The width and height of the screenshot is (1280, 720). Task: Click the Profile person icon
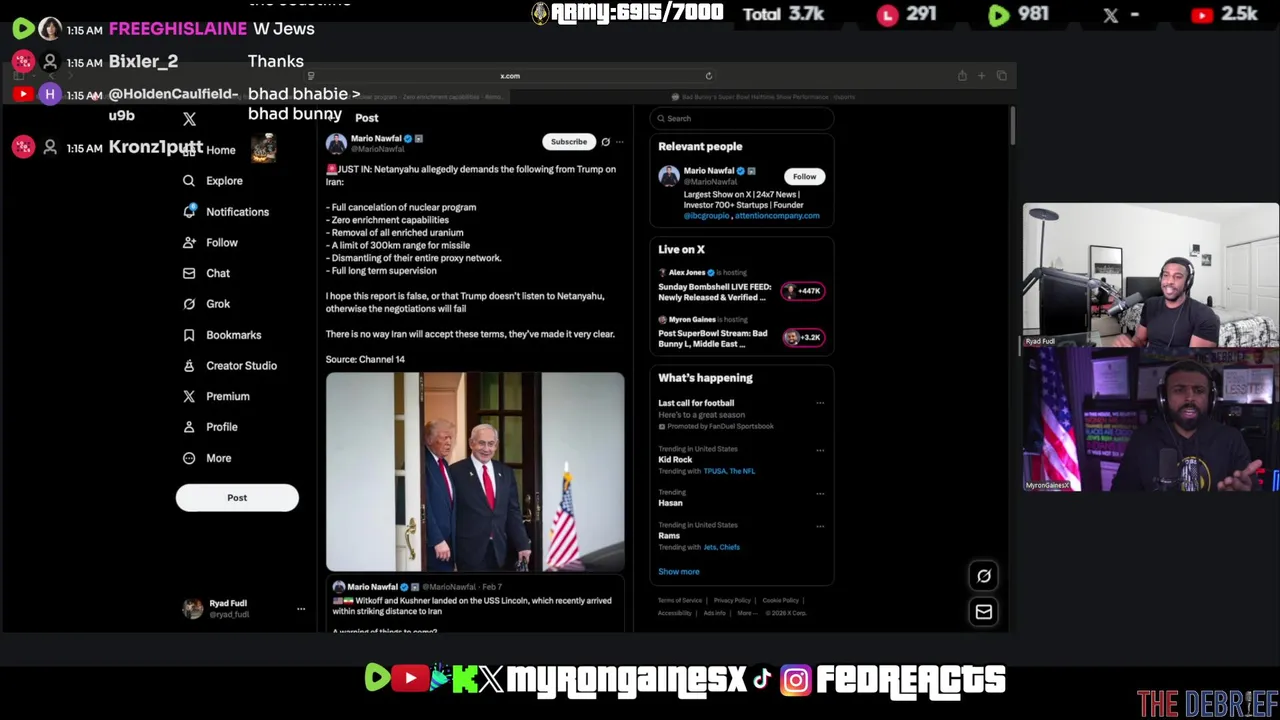189,427
